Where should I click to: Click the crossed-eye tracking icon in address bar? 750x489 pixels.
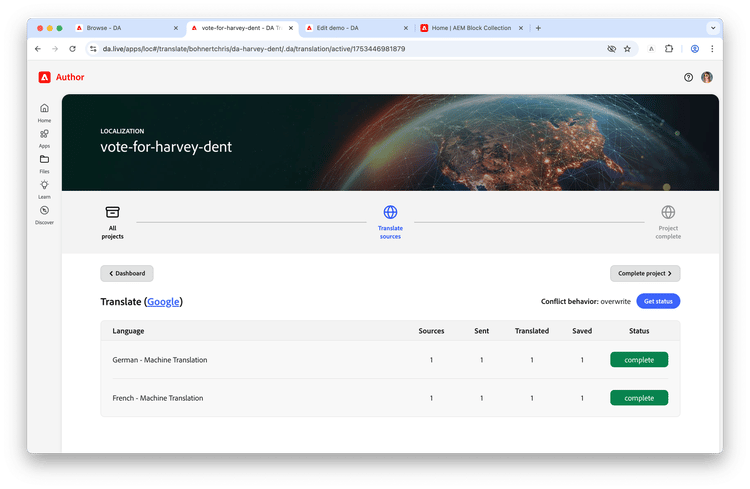(x=611, y=49)
